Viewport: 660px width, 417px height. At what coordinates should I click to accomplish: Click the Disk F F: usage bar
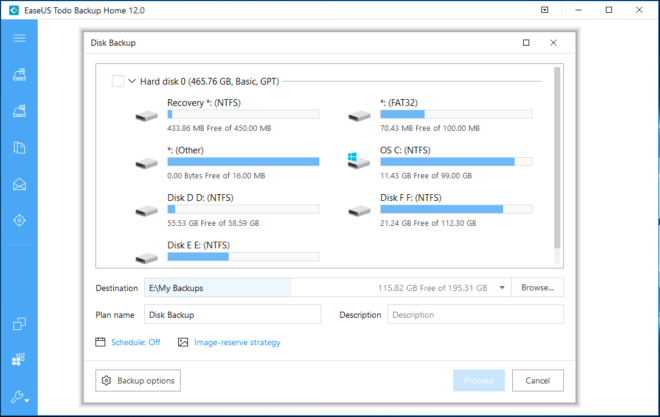(456, 209)
